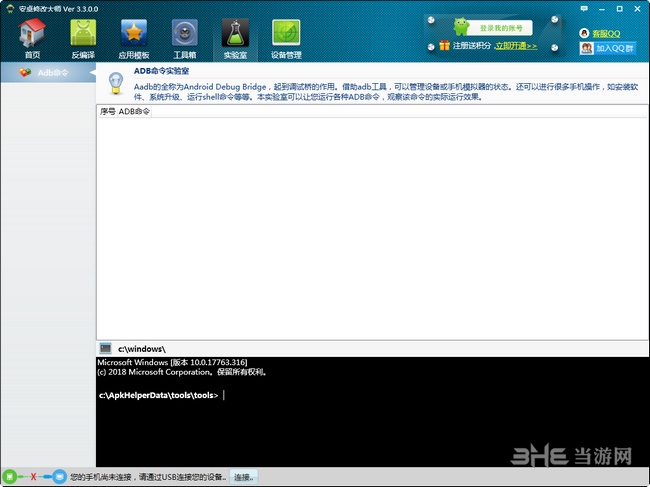This screenshot has width=650, height=487.
Task: Minimize the application window
Action: click(602, 9)
